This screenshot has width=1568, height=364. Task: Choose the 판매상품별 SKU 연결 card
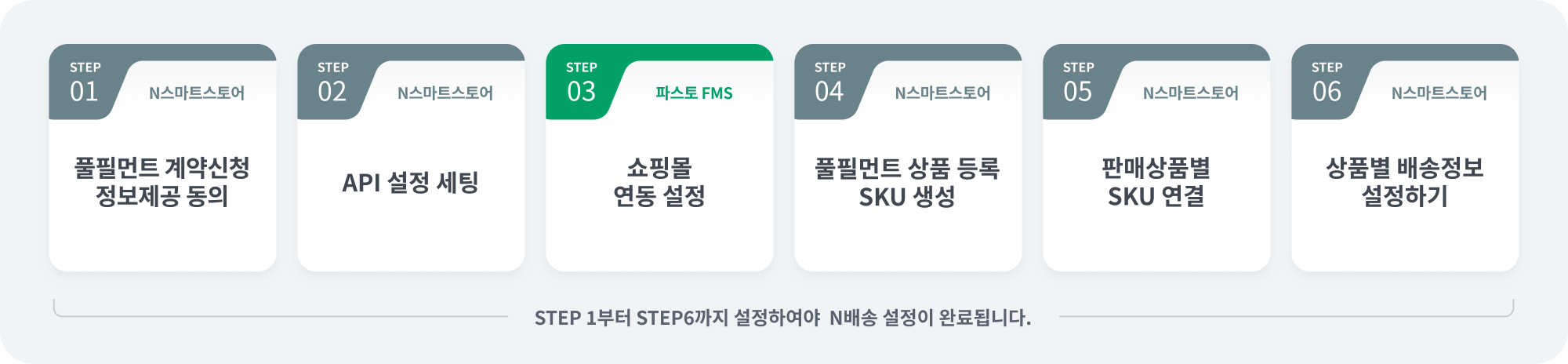(1156, 158)
